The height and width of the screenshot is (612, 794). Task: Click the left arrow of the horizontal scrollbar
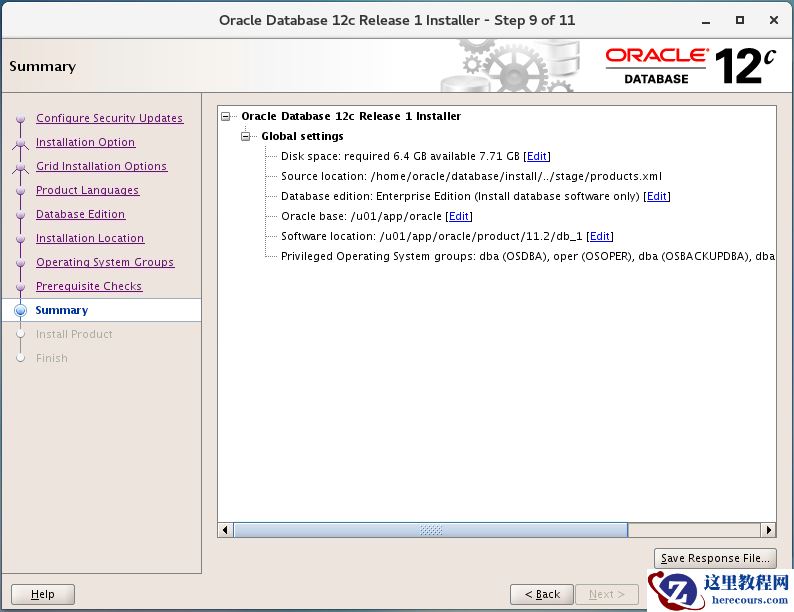[225, 531]
